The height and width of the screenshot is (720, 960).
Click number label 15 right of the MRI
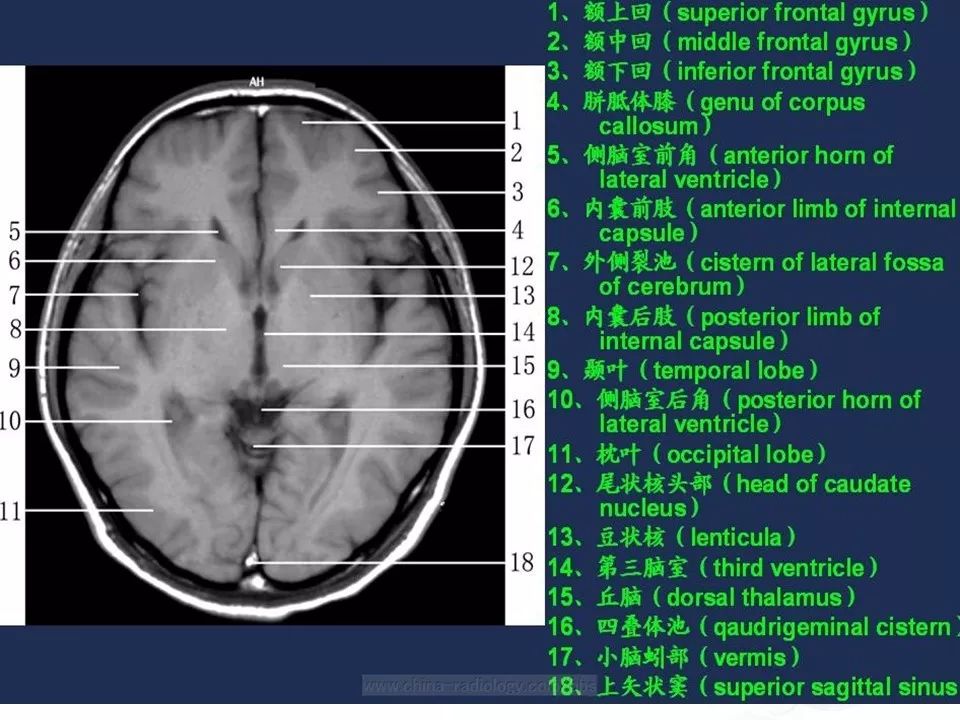click(x=523, y=366)
